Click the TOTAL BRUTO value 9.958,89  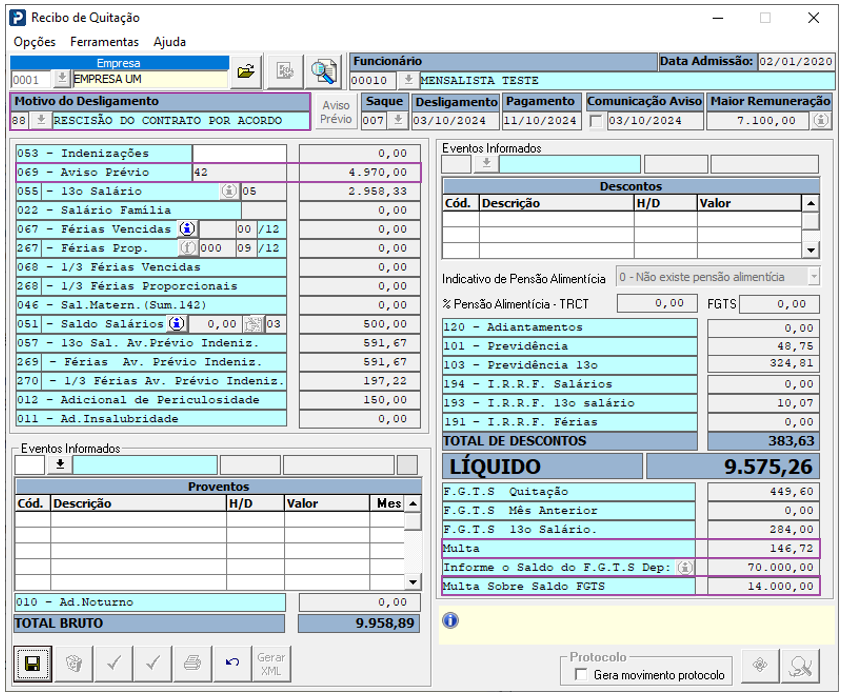359,623
